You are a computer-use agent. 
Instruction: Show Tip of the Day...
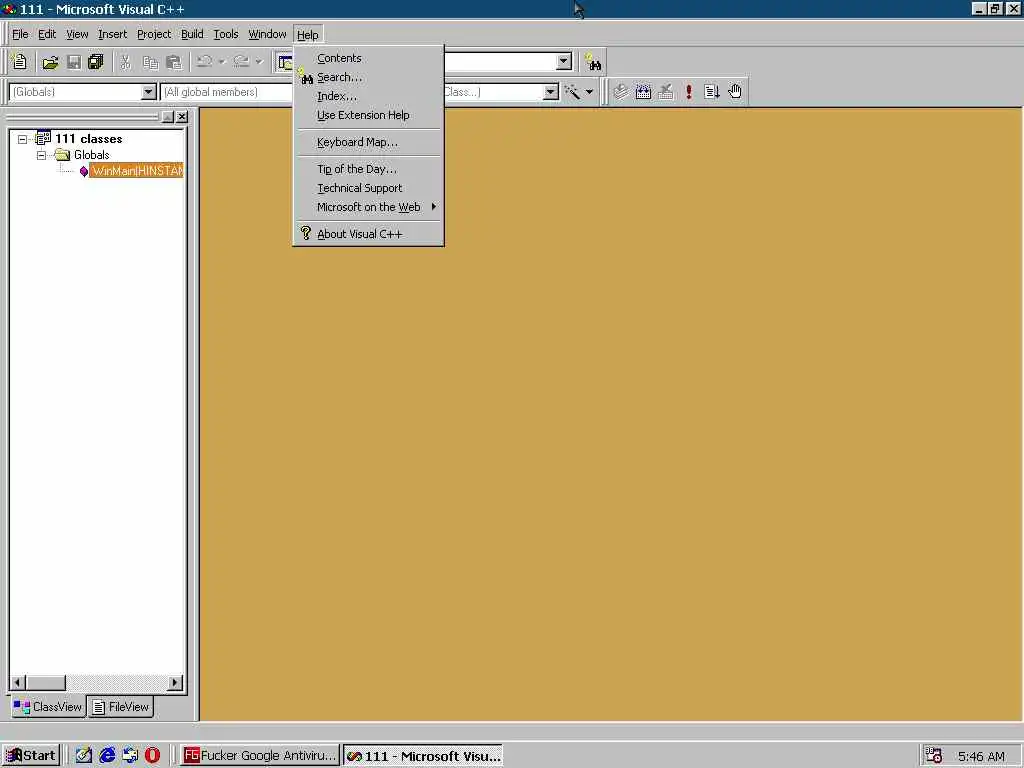tap(368, 169)
